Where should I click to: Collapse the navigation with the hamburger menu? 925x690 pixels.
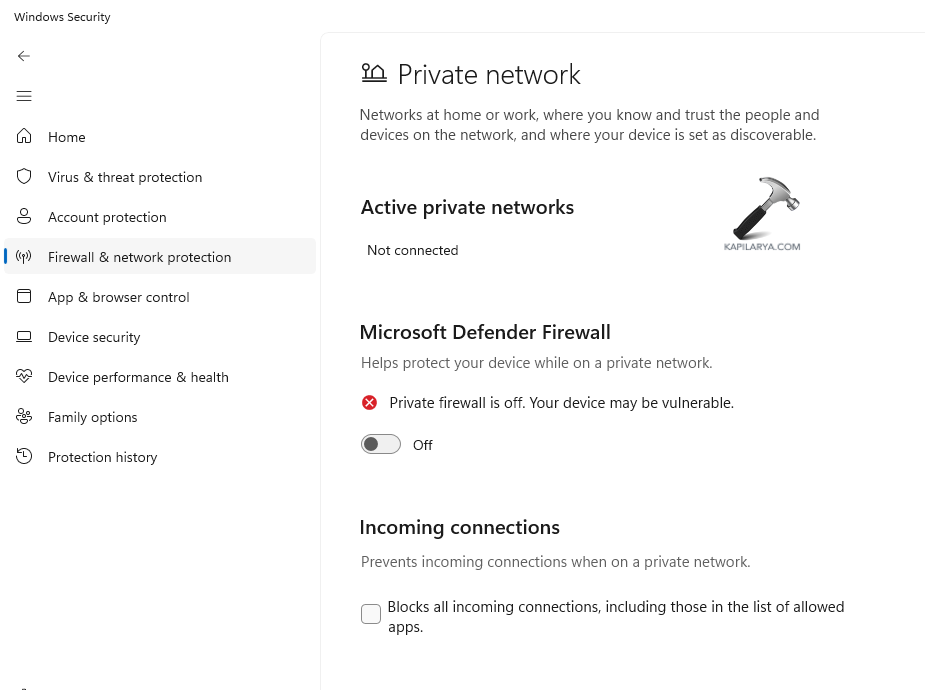(23, 96)
